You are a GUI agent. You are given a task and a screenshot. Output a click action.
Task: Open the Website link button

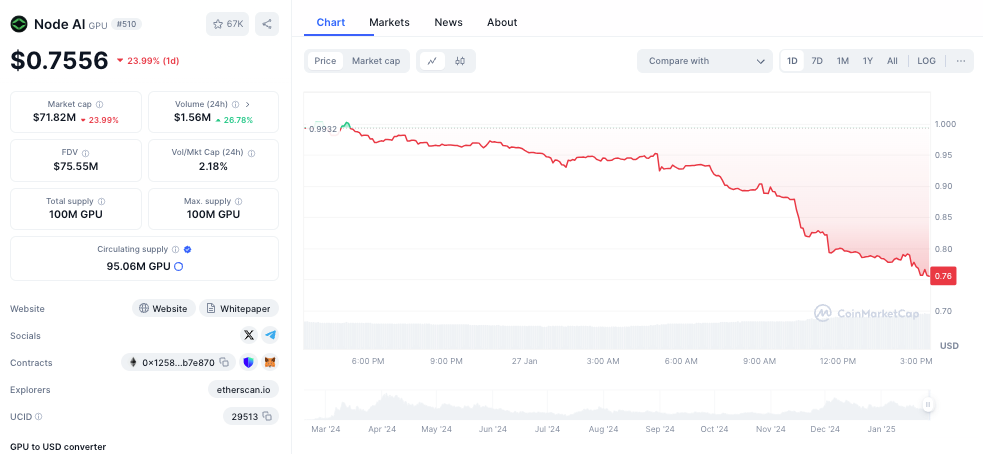click(x=164, y=309)
